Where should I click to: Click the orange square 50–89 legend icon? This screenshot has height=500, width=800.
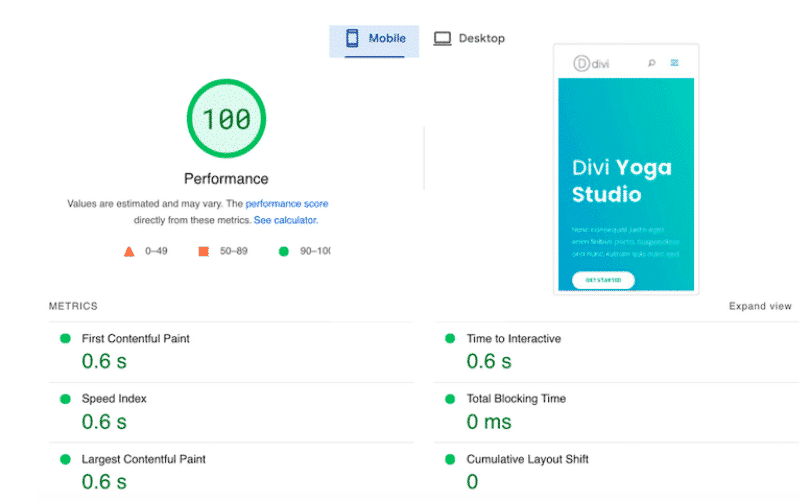204,251
